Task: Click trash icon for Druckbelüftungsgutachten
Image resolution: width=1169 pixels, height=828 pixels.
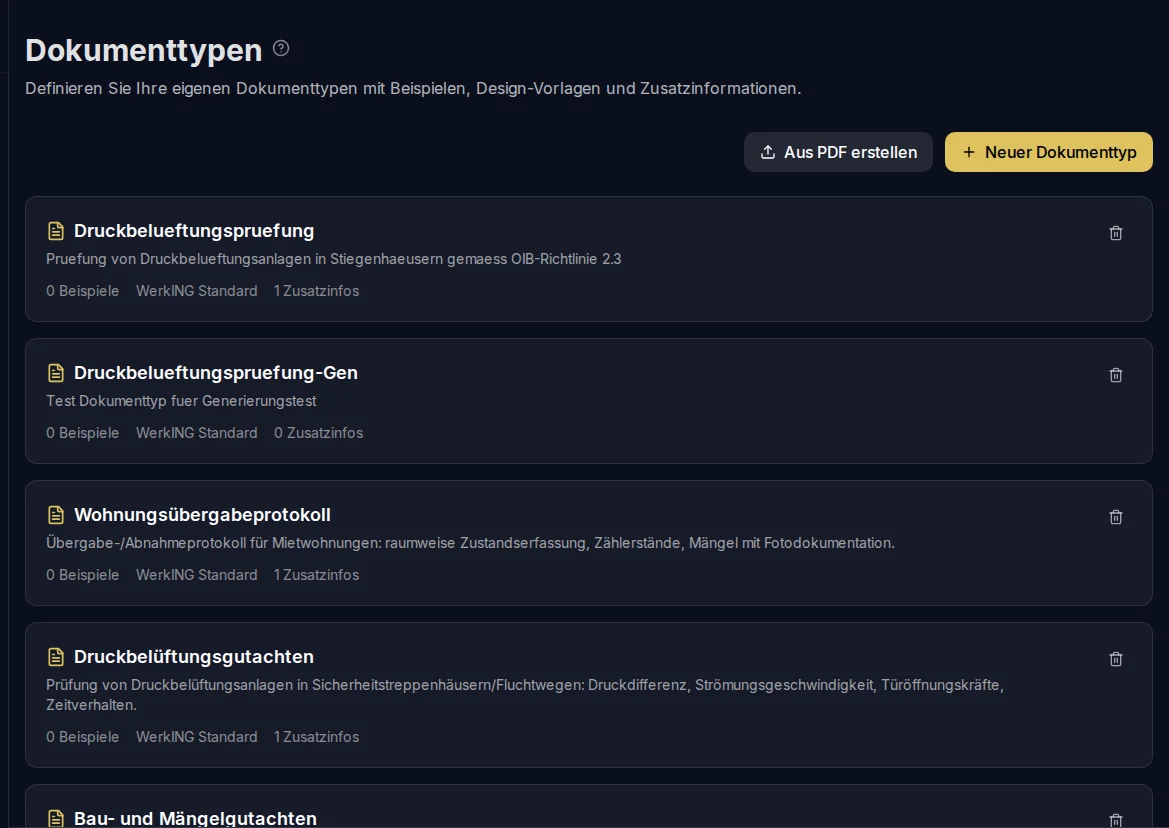Action: 1115,659
